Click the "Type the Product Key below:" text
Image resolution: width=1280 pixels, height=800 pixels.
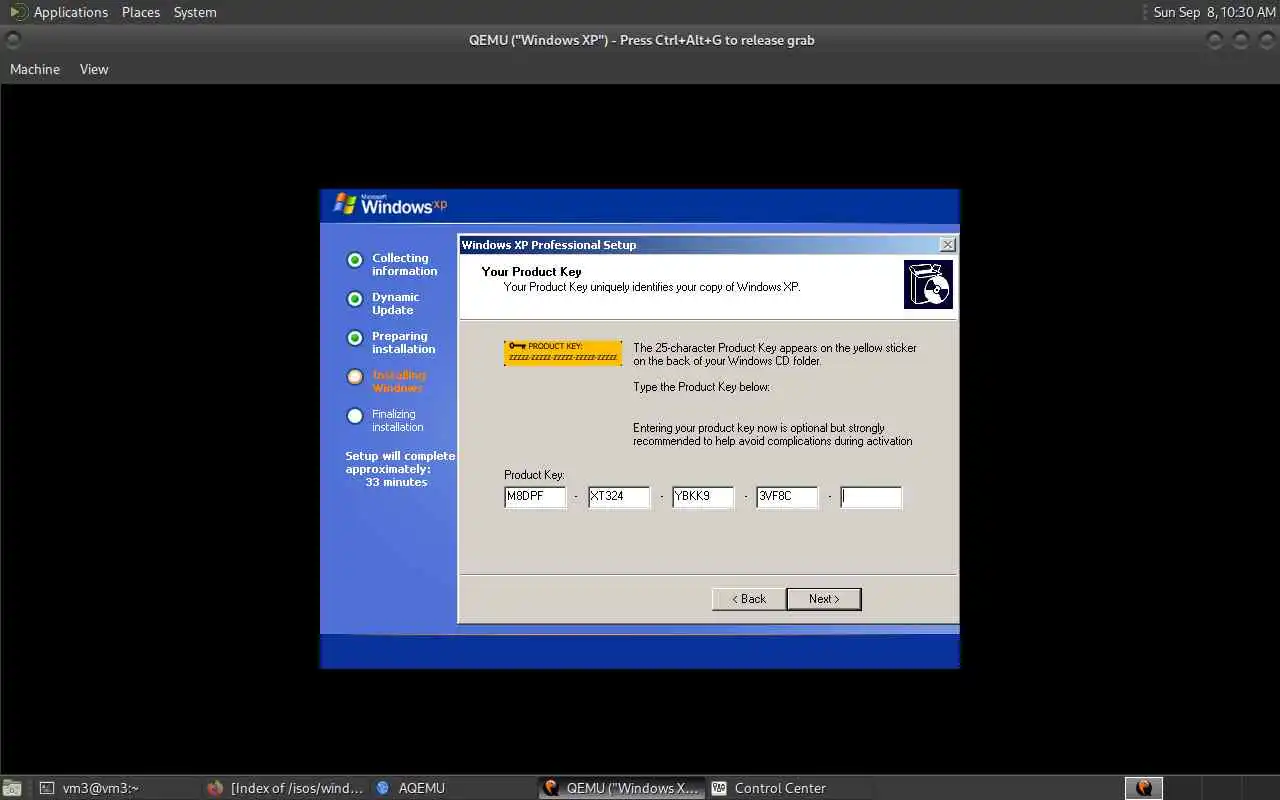point(701,387)
